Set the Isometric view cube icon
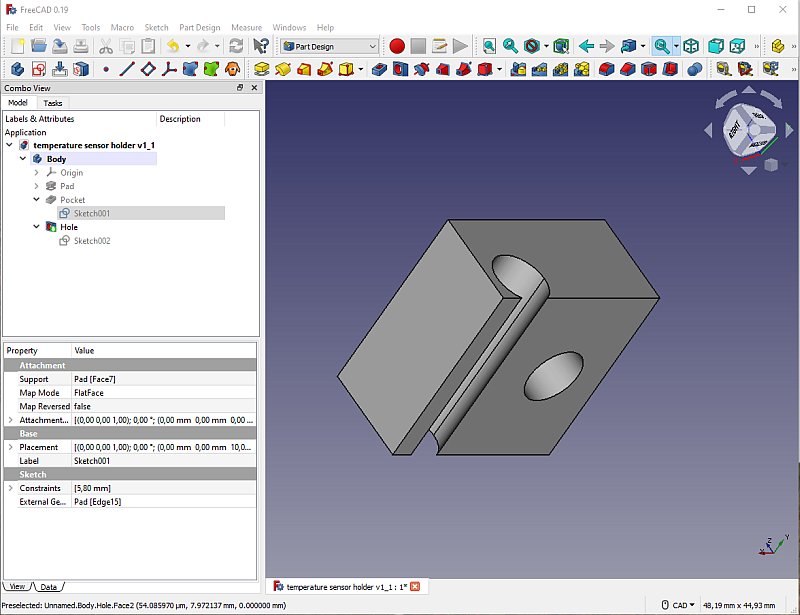800x615 pixels. point(691,46)
